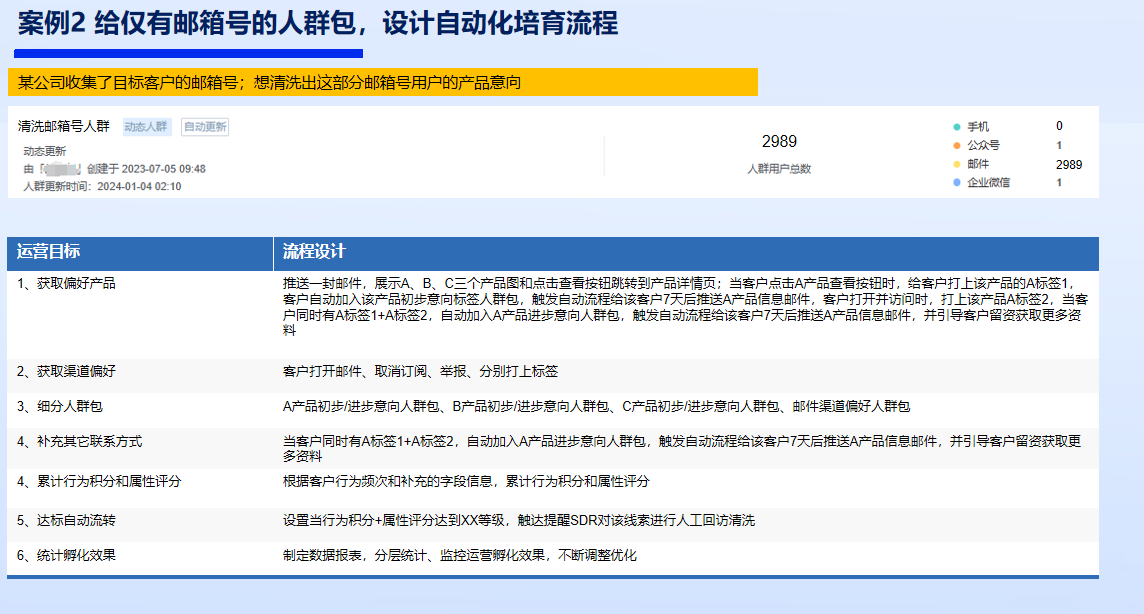Viewport: 1144px width, 614px height.
Task: Click the 动态人群 tag badge
Action: (x=147, y=127)
